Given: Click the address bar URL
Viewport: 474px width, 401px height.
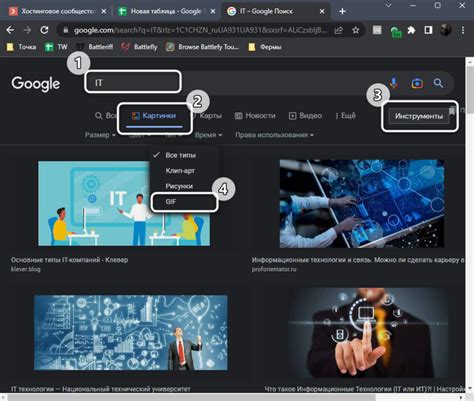Looking at the screenshot, I should click(200, 30).
